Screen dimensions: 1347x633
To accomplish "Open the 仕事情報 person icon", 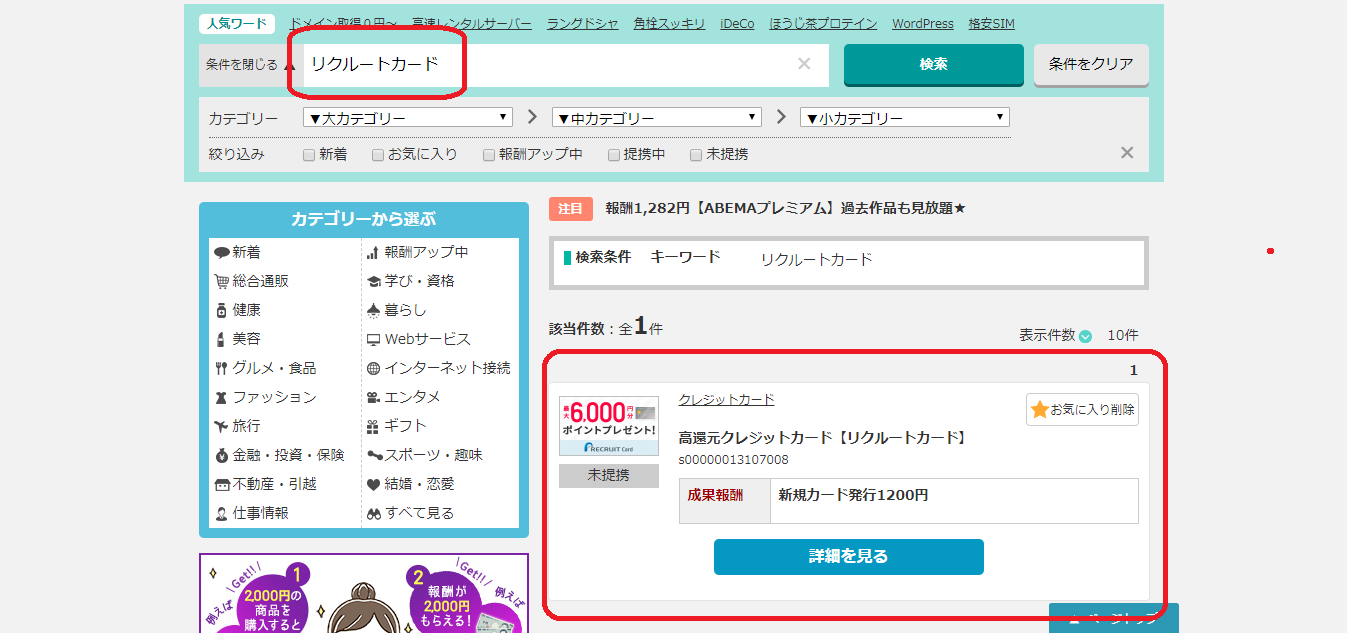I will click(222, 514).
